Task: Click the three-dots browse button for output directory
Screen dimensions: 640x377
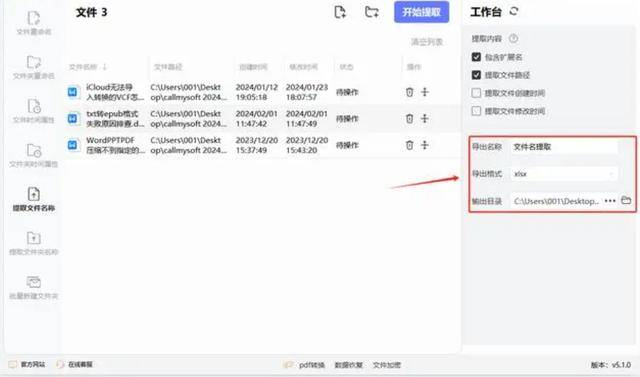Action: pos(610,201)
